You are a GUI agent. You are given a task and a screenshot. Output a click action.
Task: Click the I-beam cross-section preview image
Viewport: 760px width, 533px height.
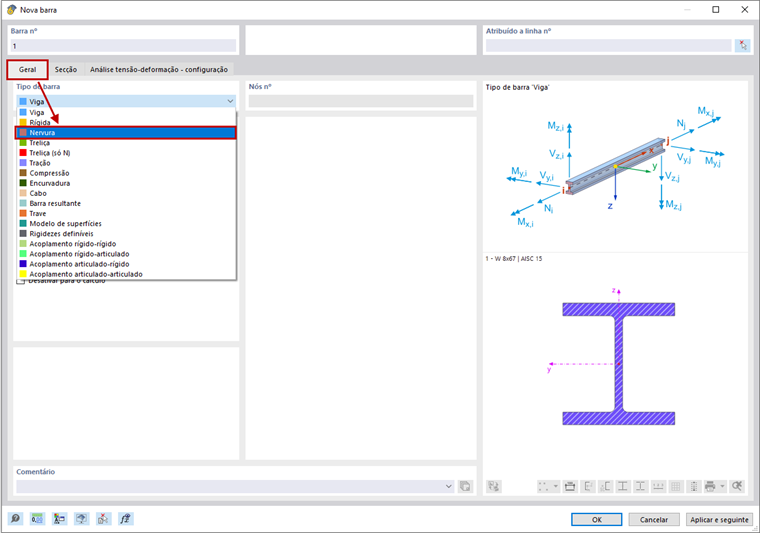point(618,363)
